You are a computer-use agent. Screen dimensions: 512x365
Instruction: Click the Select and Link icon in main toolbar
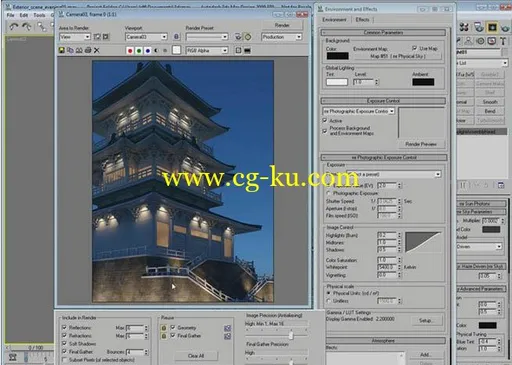(x=41, y=26)
